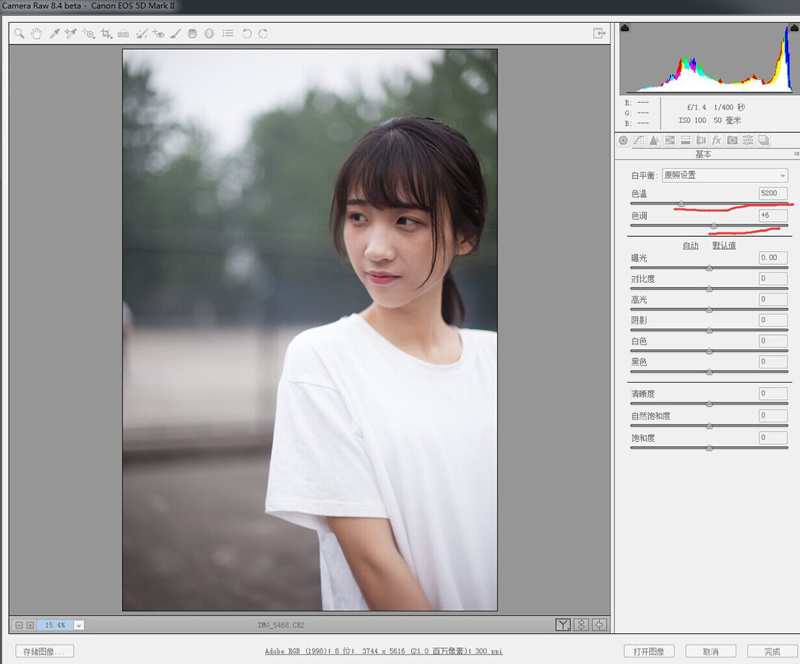Edit the 色调 value field +6

click(772, 215)
